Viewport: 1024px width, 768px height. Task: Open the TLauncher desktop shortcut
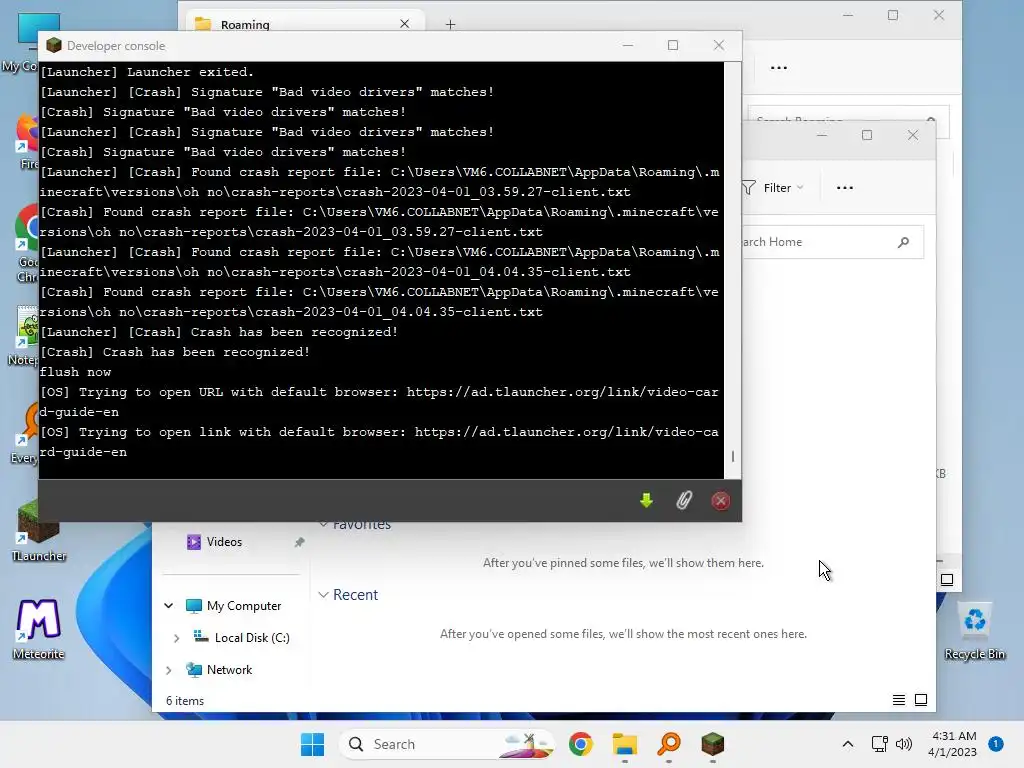point(39,532)
